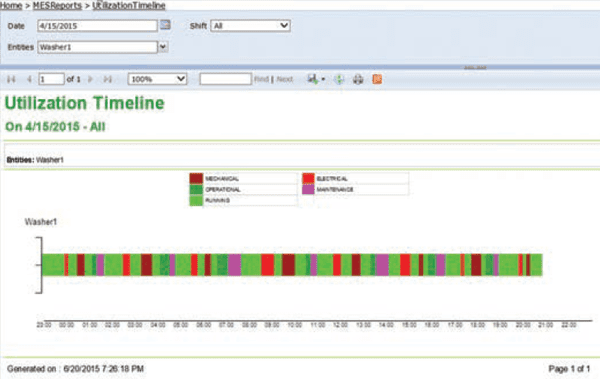Print the report using printer icon

[358, 79]
